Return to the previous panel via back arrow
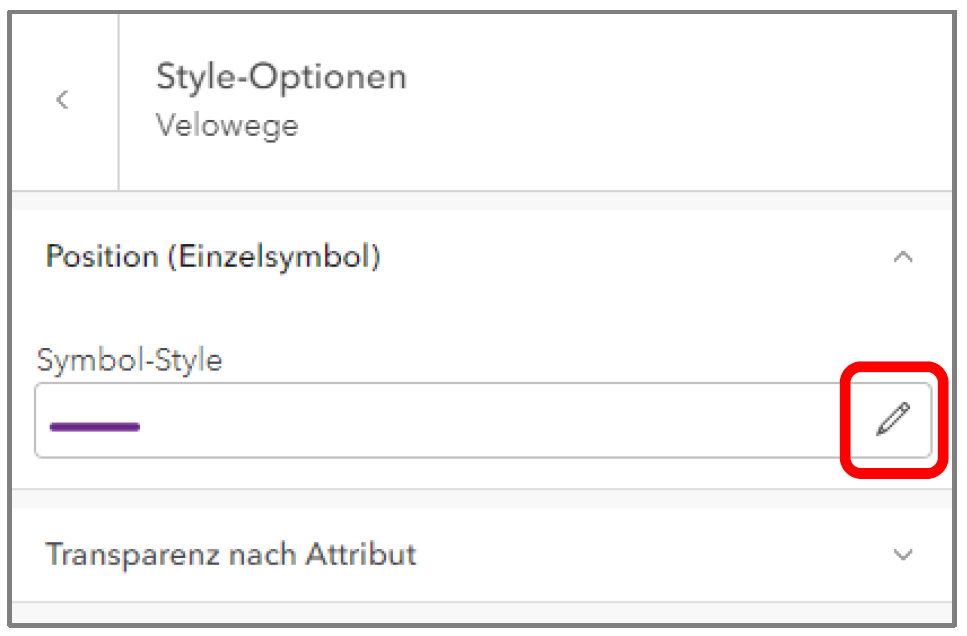Screen dimensions: 967x636 [63, 100]
